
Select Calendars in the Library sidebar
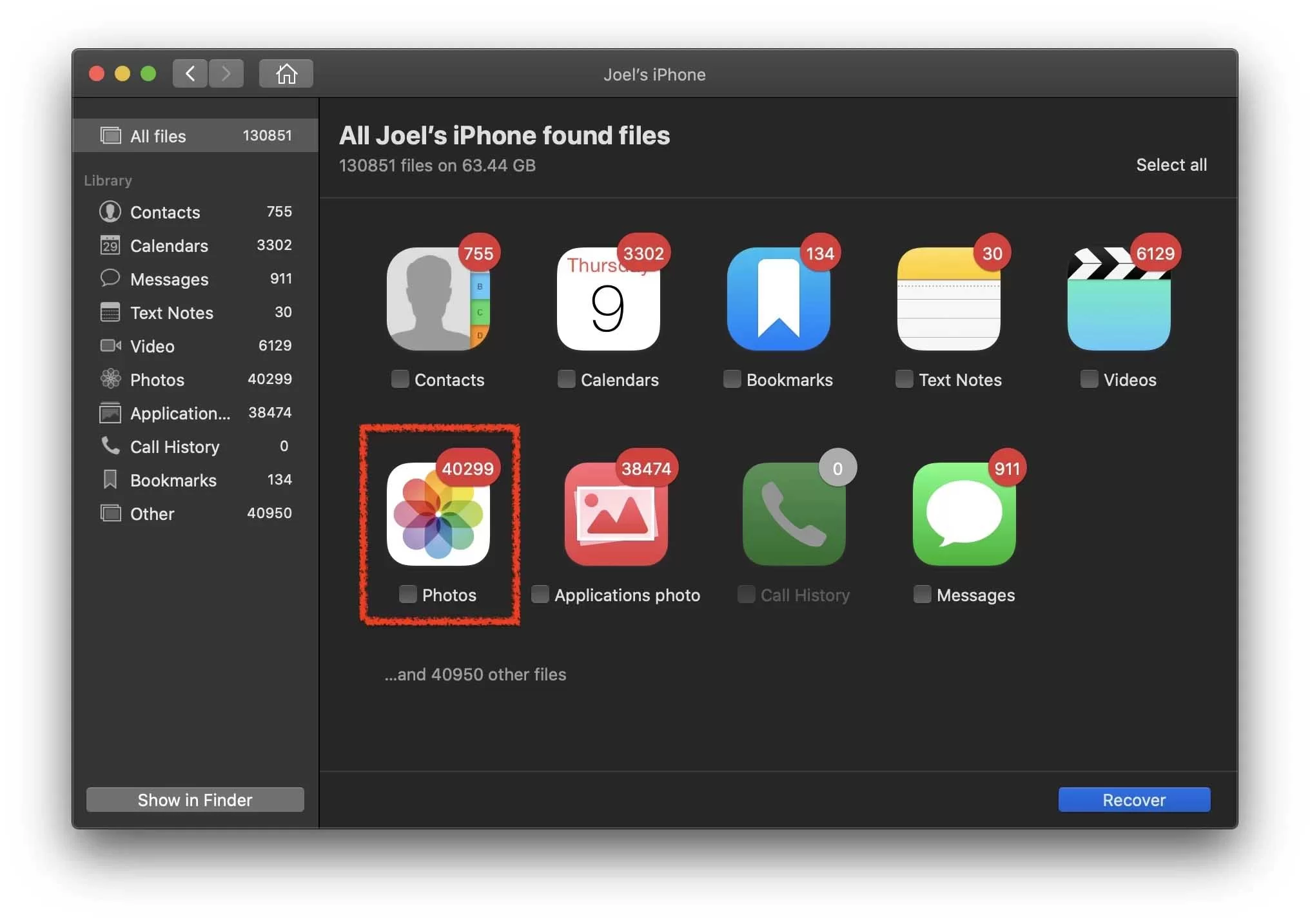(x=195, y=245)
